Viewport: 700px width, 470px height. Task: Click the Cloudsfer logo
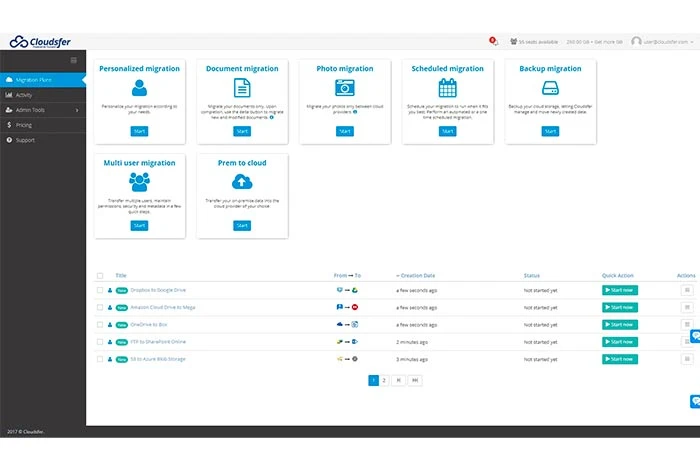click(x=40, y=42)
